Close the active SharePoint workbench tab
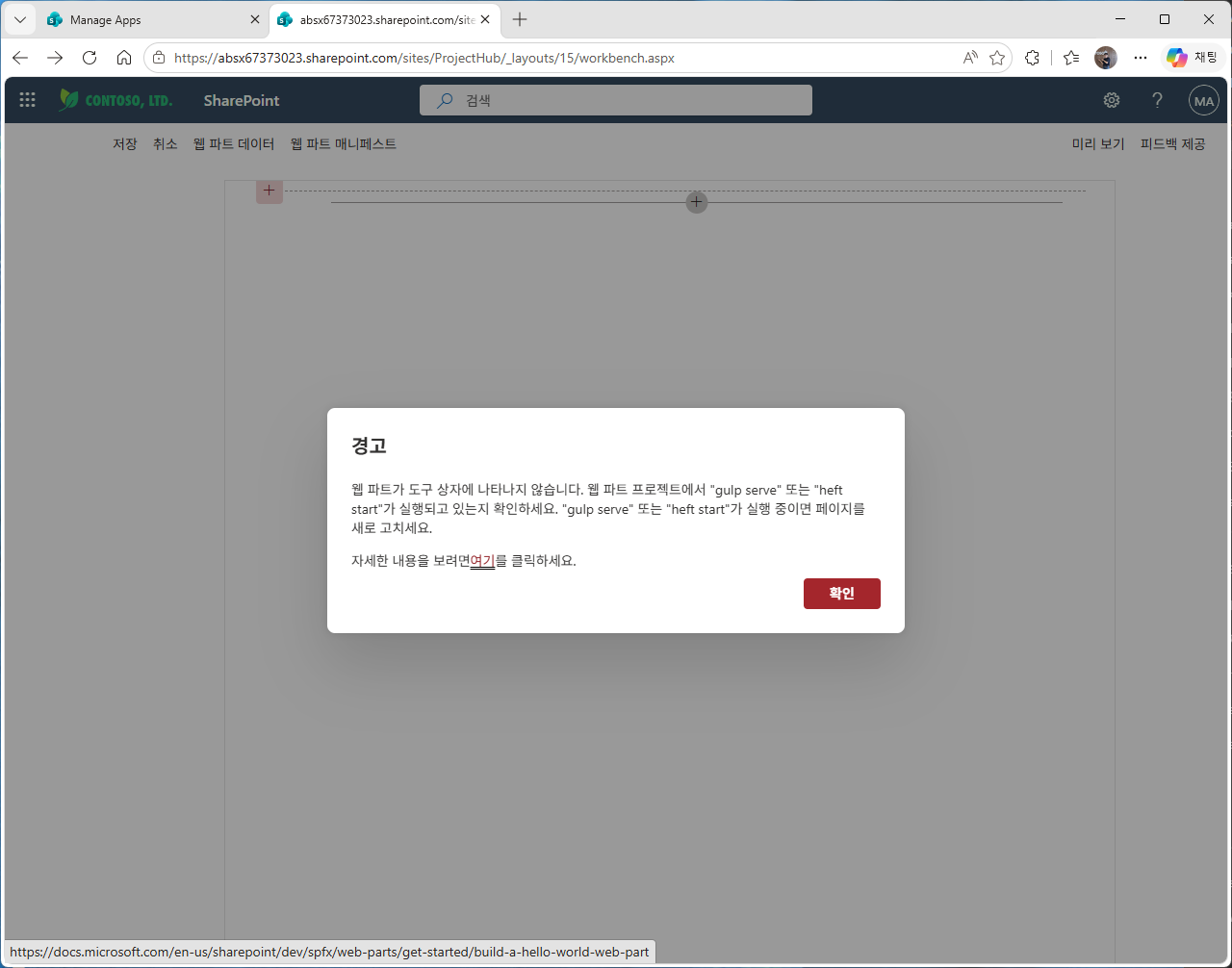 (x=486, y=19)
